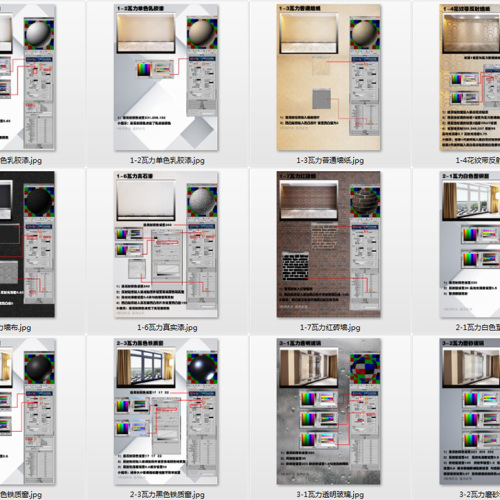Viewport: 500px width, 500px height.
Task: Click file name 1-3瓦力普通墙纸.jpg
Action: pyautogui.click(x=330, y=161)
